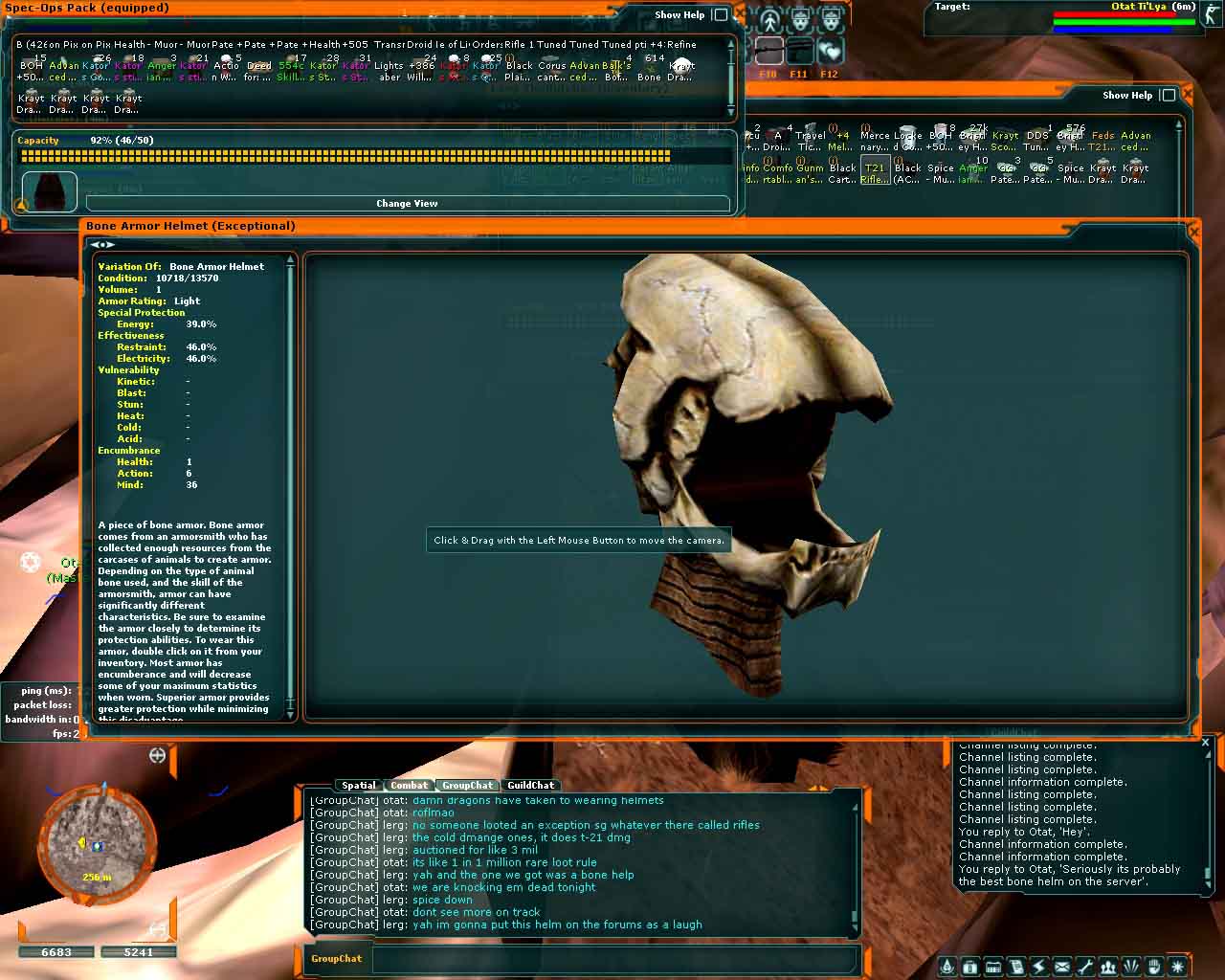Select the Feds T21 item in inventory
This screenshot has width=1225, height=980.
1102,136
